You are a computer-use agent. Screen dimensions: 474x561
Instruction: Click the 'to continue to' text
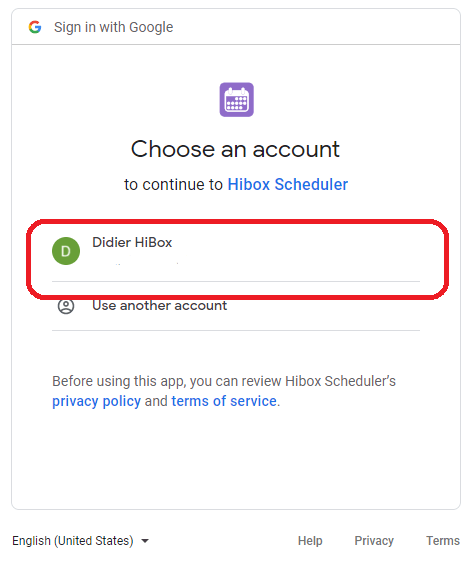[x=174, y=185]
